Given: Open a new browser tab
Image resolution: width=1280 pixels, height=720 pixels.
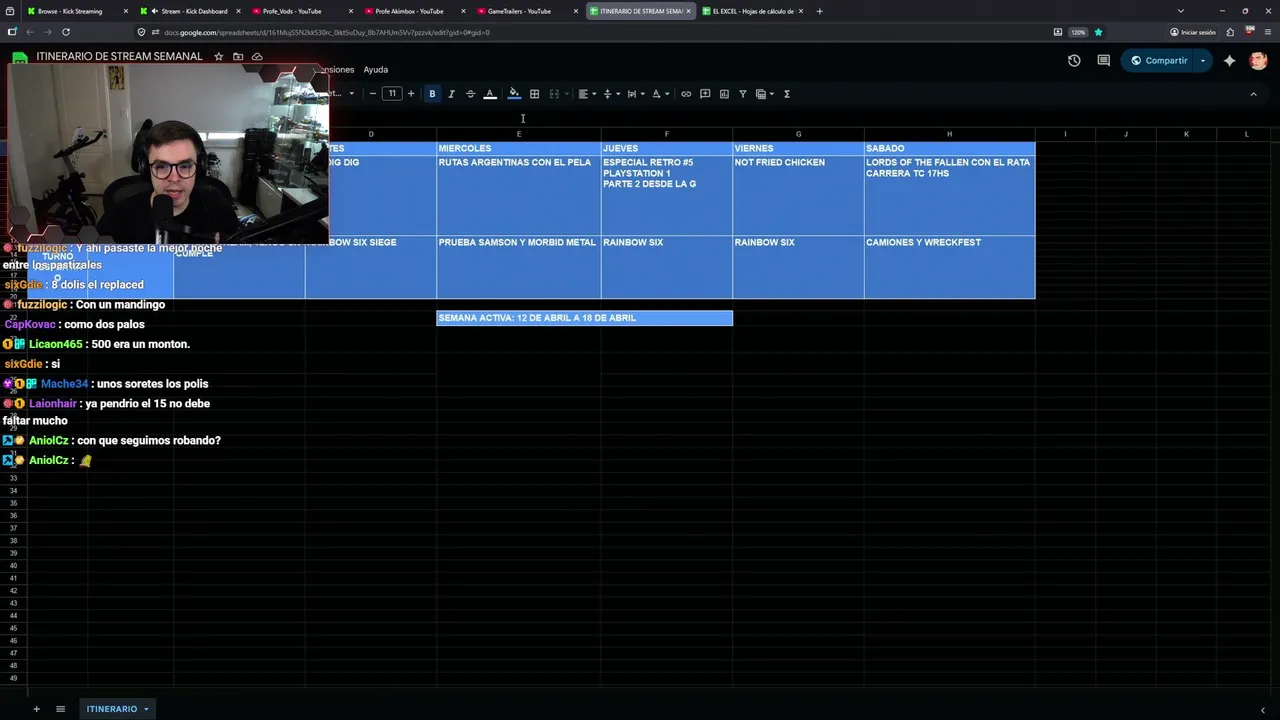Looking at the screenshot, I should (x=819, y=11).
